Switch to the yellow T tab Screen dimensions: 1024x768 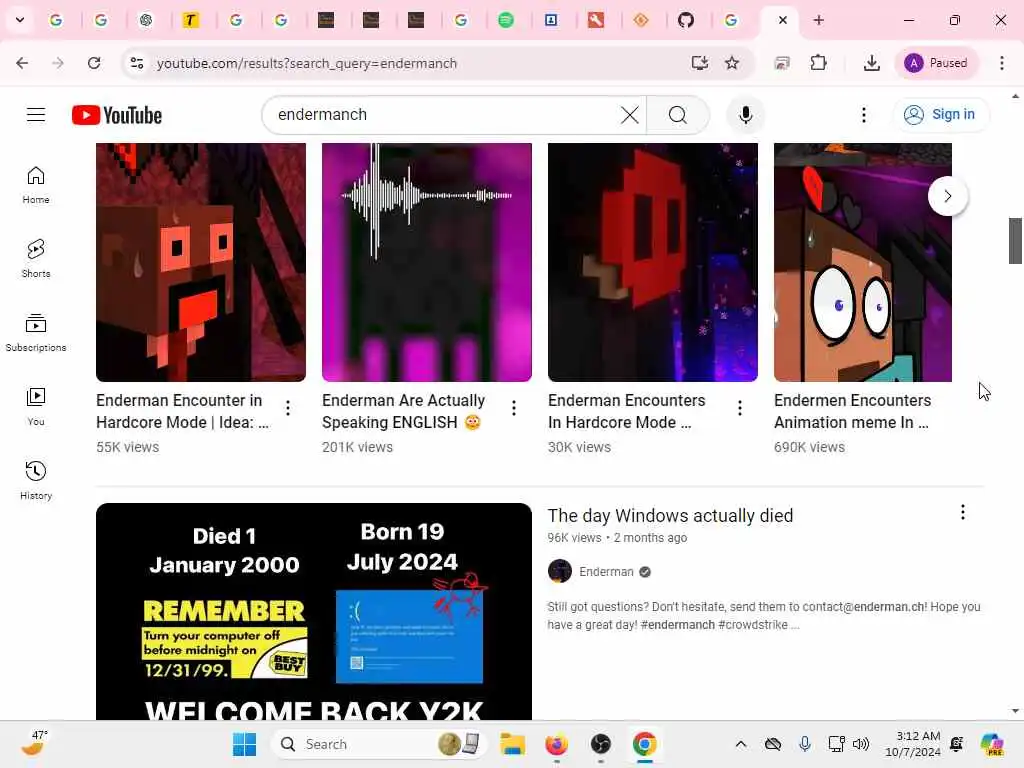pyautogui.click(x=190, y=20)
